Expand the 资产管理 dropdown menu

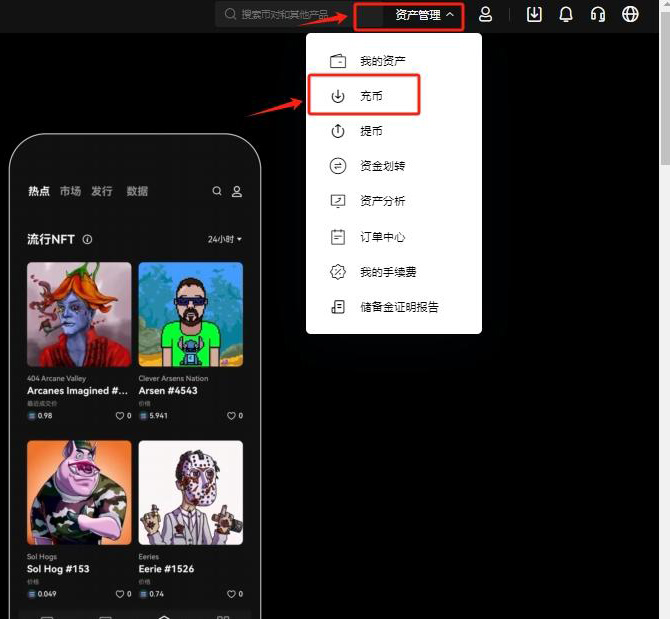[x=424, y=15]
